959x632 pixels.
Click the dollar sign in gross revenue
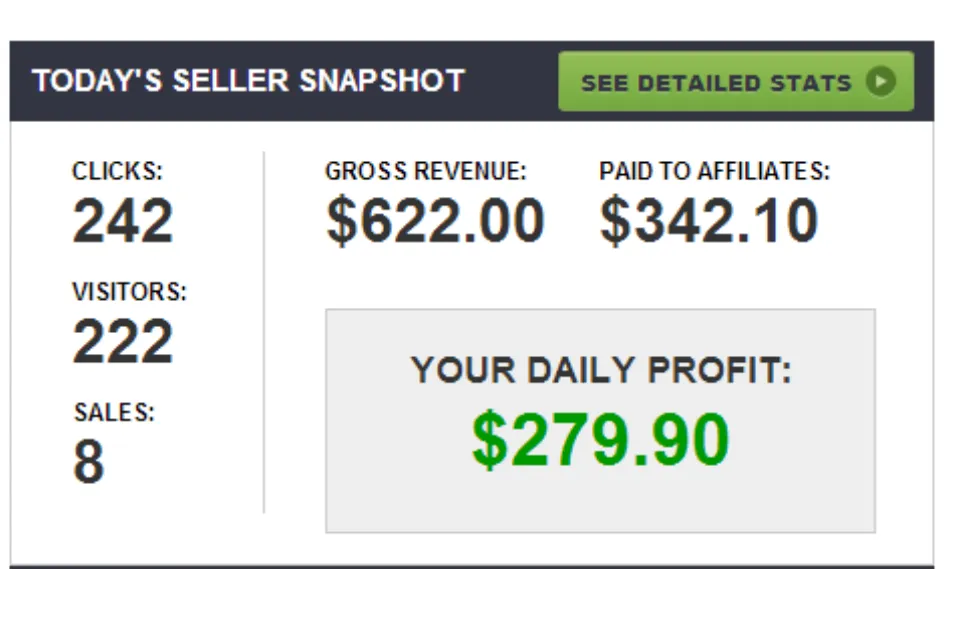(x=341, y=221)
